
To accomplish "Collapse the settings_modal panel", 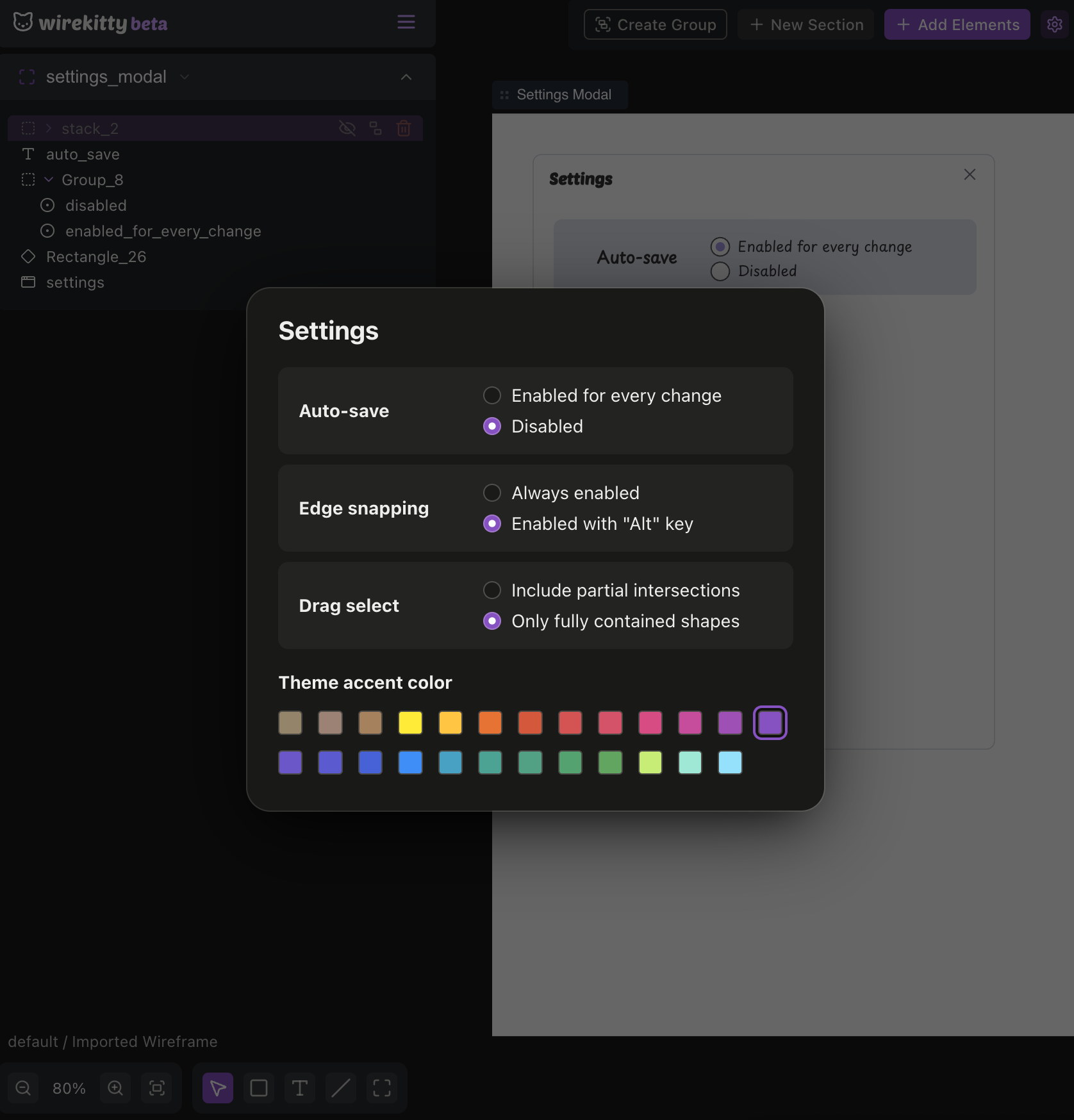I will pyautogui.click(x=406, y=77).
